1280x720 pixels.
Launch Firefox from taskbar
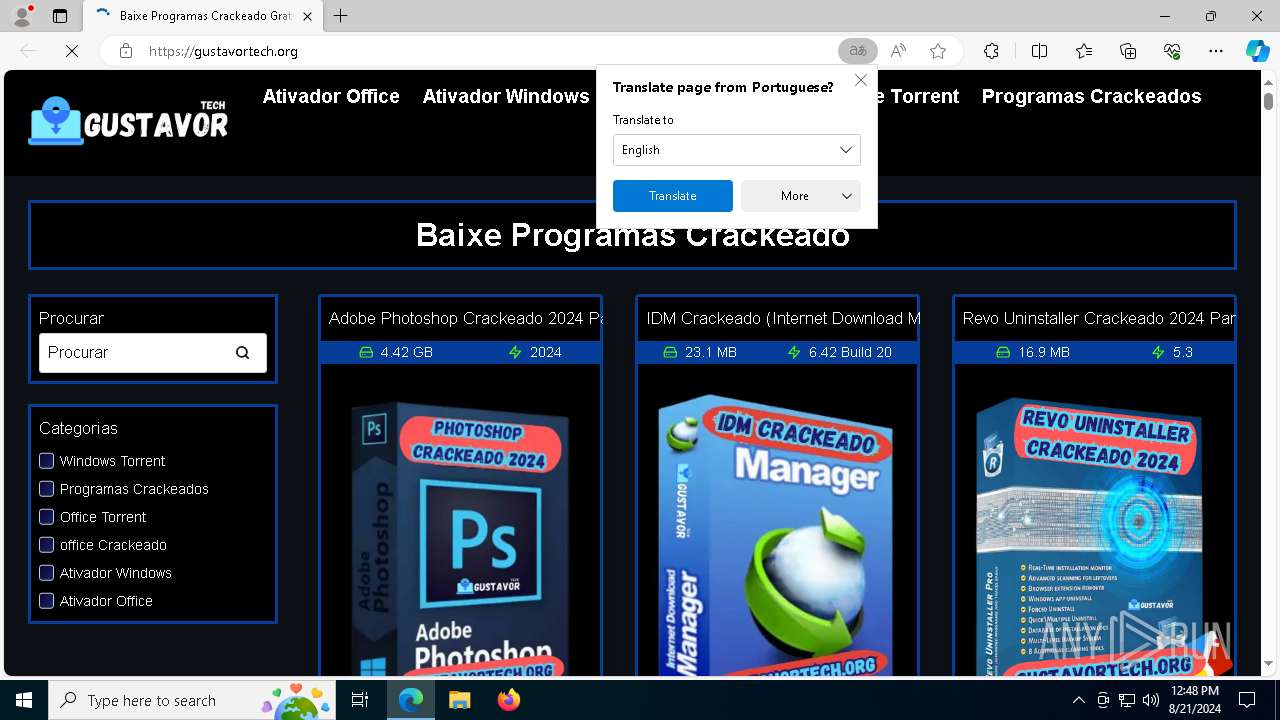[x=508, y=700]
